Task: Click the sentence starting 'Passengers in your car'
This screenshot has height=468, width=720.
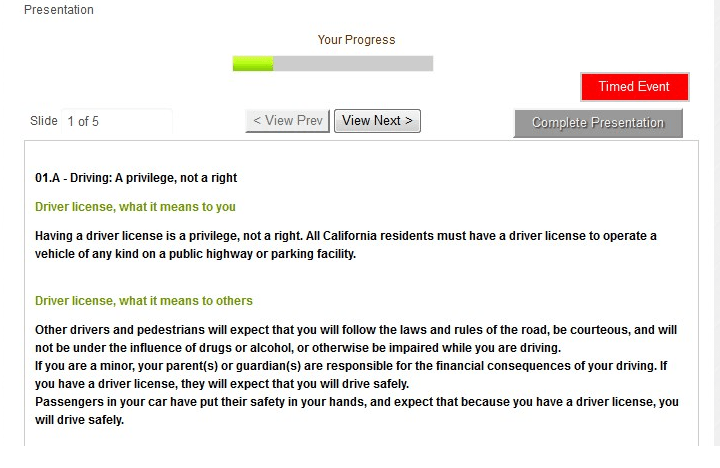Action: 357,411
